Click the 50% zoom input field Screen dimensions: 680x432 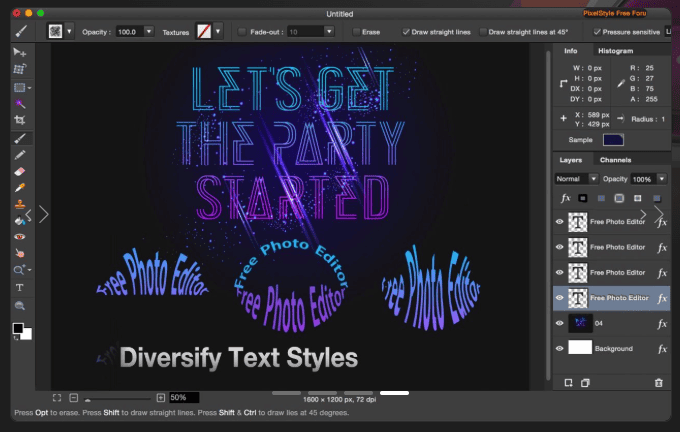(x=184, y=397)
